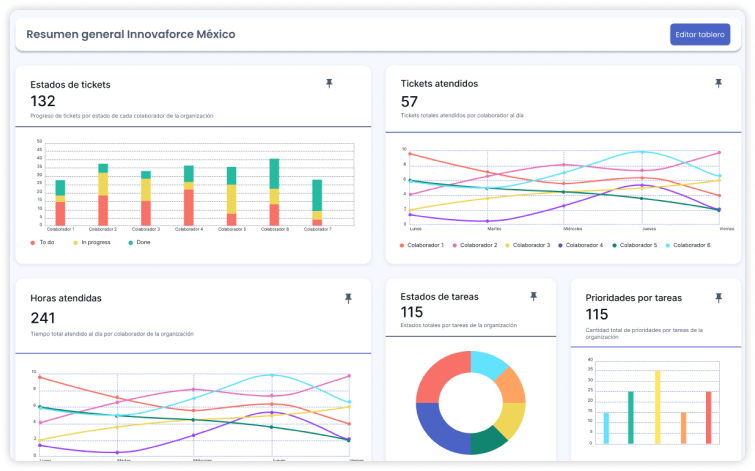Click the 'Progreso de tickets por estado' description

point(122,116)
